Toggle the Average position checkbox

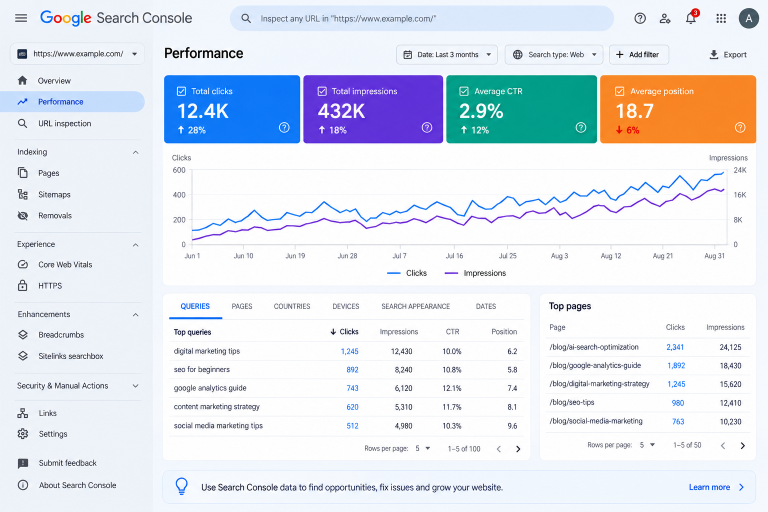[620, 91]
